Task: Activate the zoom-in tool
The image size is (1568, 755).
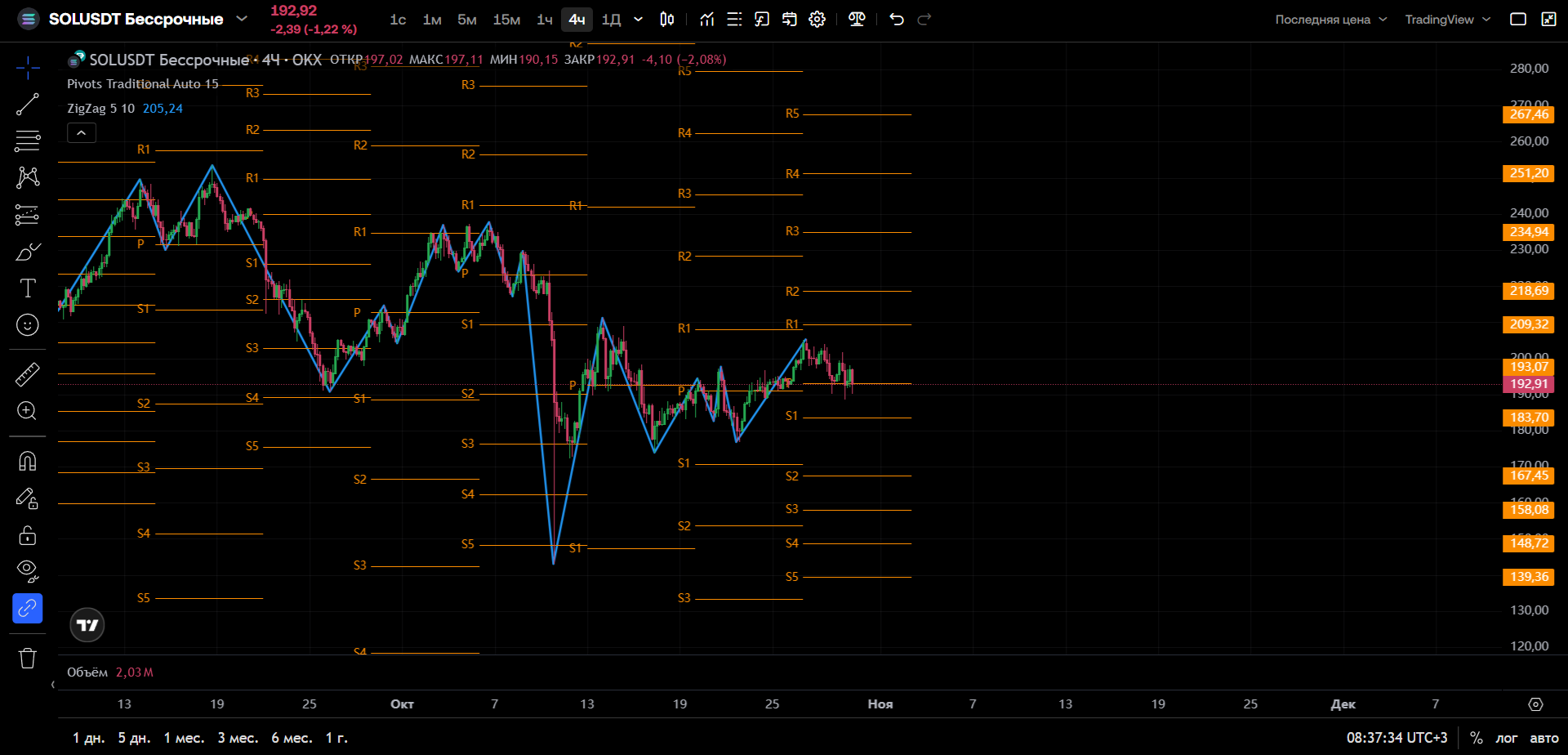Action: click(x=28, y=411)
